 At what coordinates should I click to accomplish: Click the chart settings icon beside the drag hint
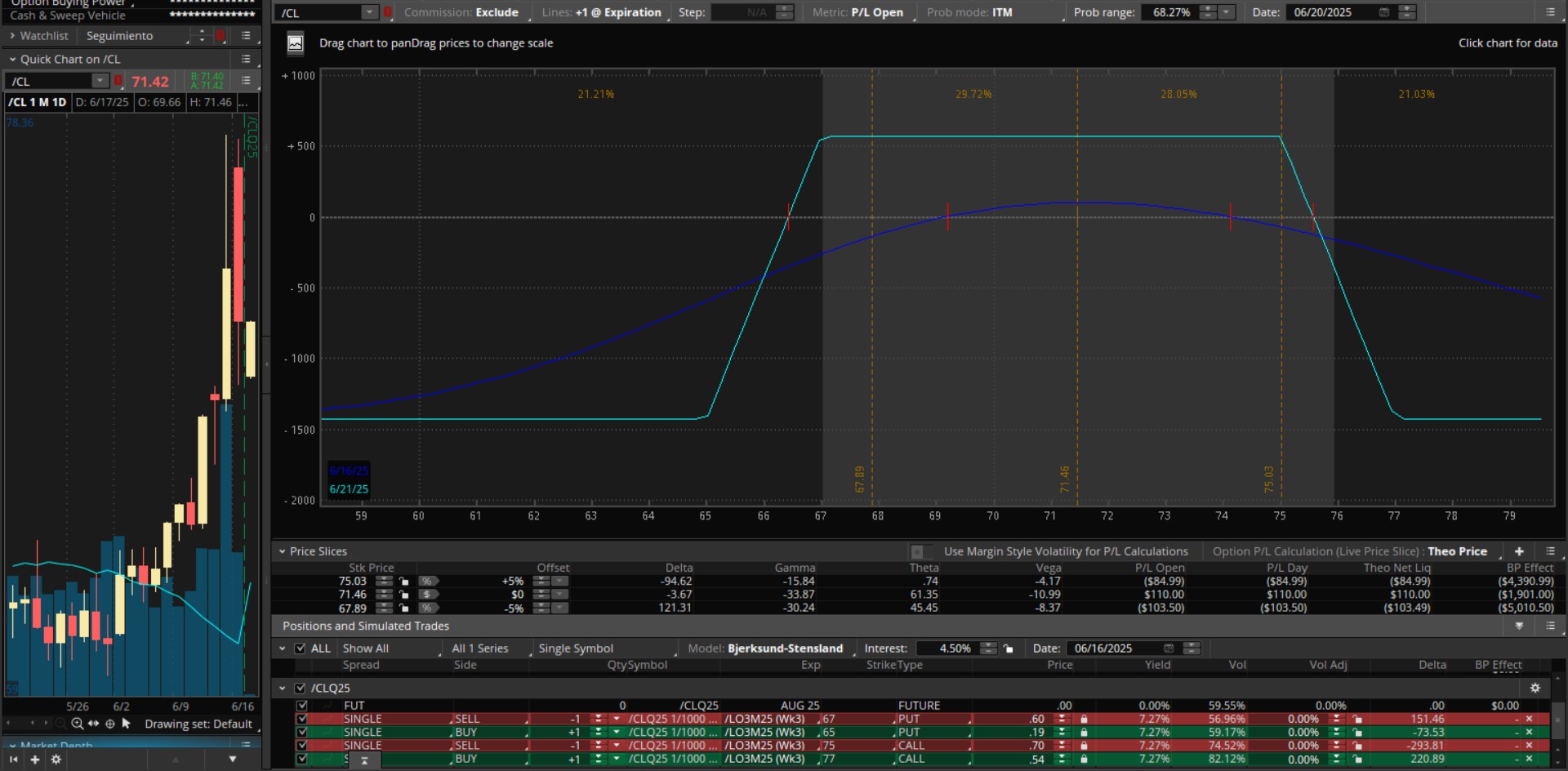296,43
